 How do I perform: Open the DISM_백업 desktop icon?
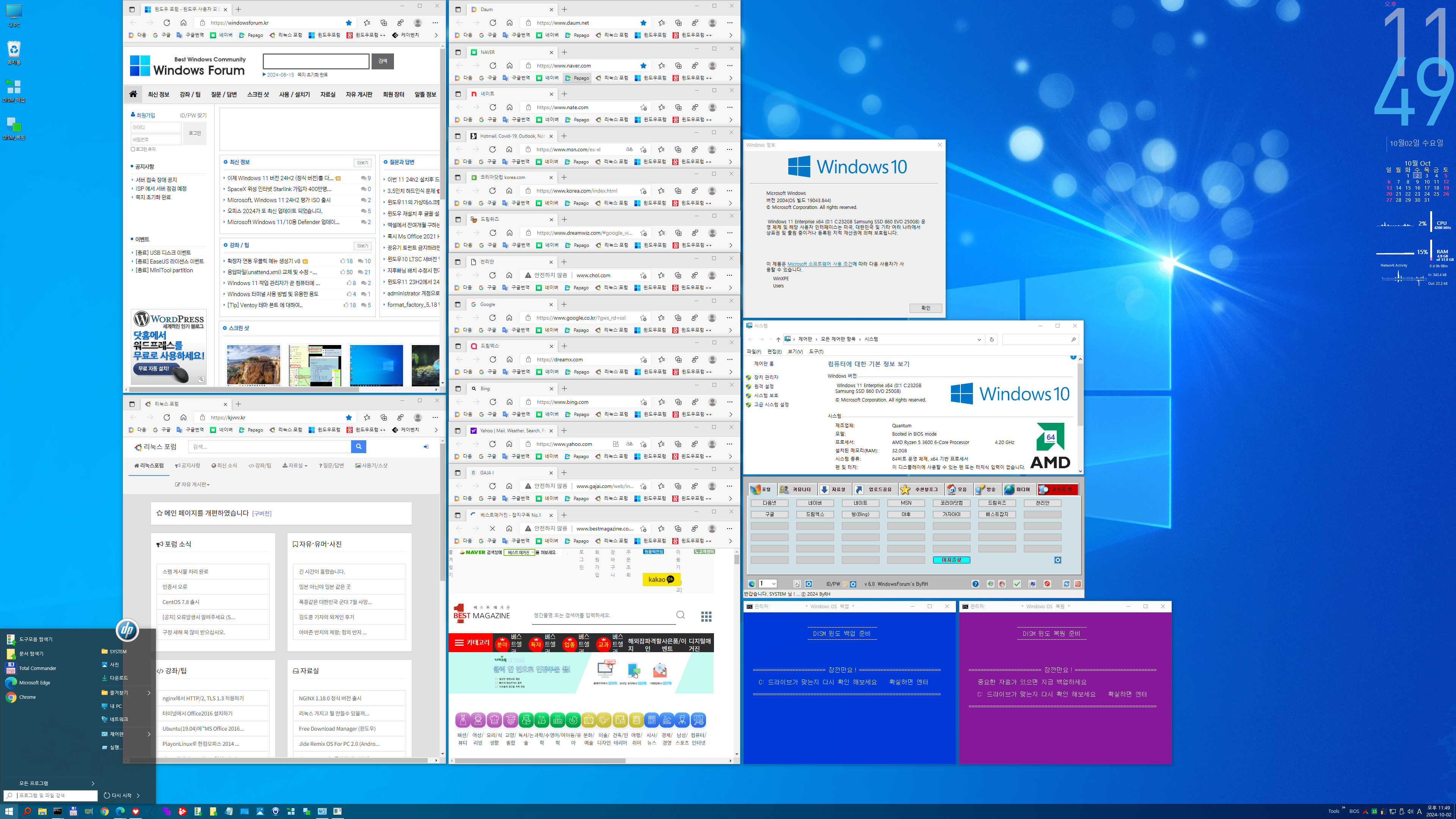click(14, 91)
